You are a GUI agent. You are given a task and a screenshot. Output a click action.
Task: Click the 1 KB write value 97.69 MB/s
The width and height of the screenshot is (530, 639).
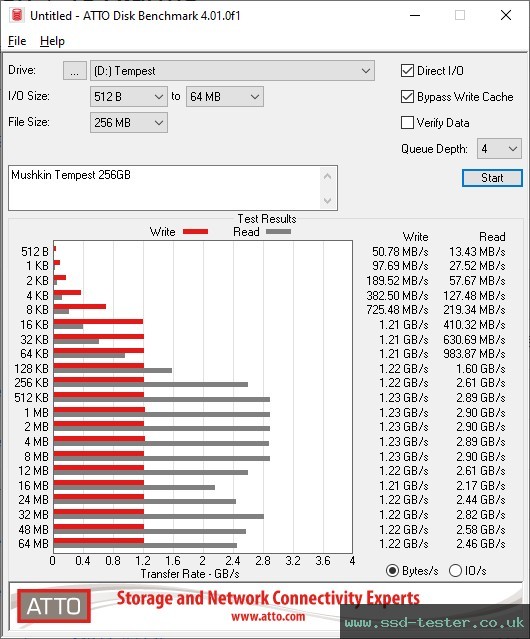(400, 266)
